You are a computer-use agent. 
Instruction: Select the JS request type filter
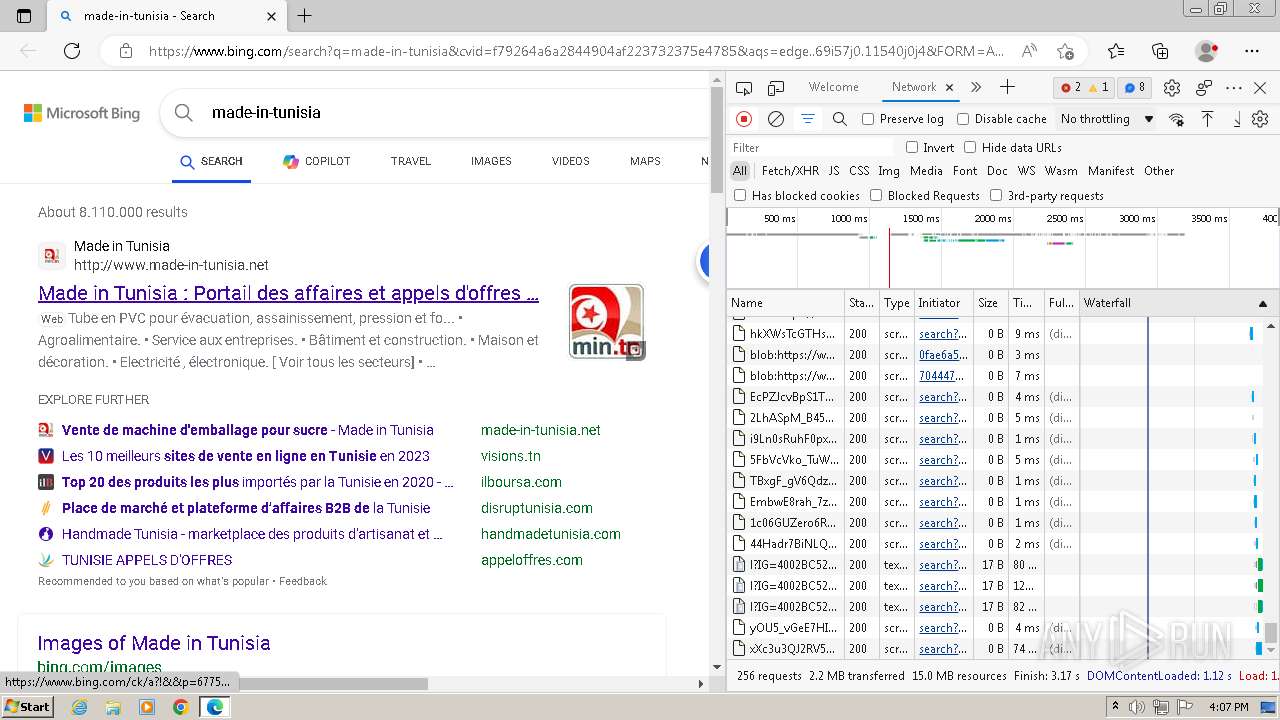[834, 171]
